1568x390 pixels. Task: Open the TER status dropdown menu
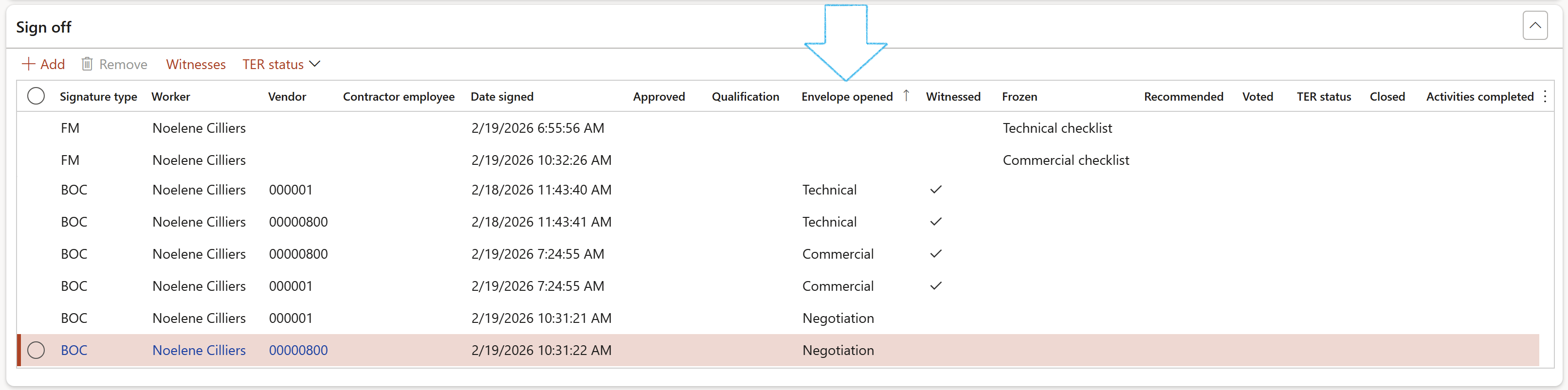(x=281, y=65)
